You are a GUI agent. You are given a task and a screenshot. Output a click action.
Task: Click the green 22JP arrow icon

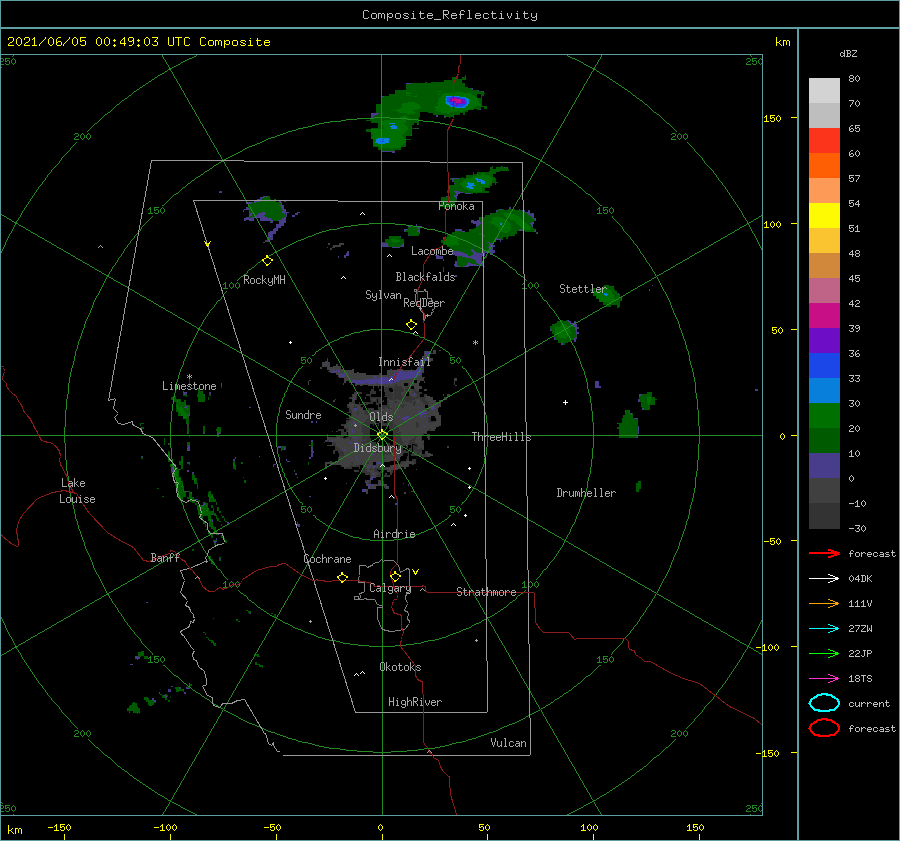[824, 653]
